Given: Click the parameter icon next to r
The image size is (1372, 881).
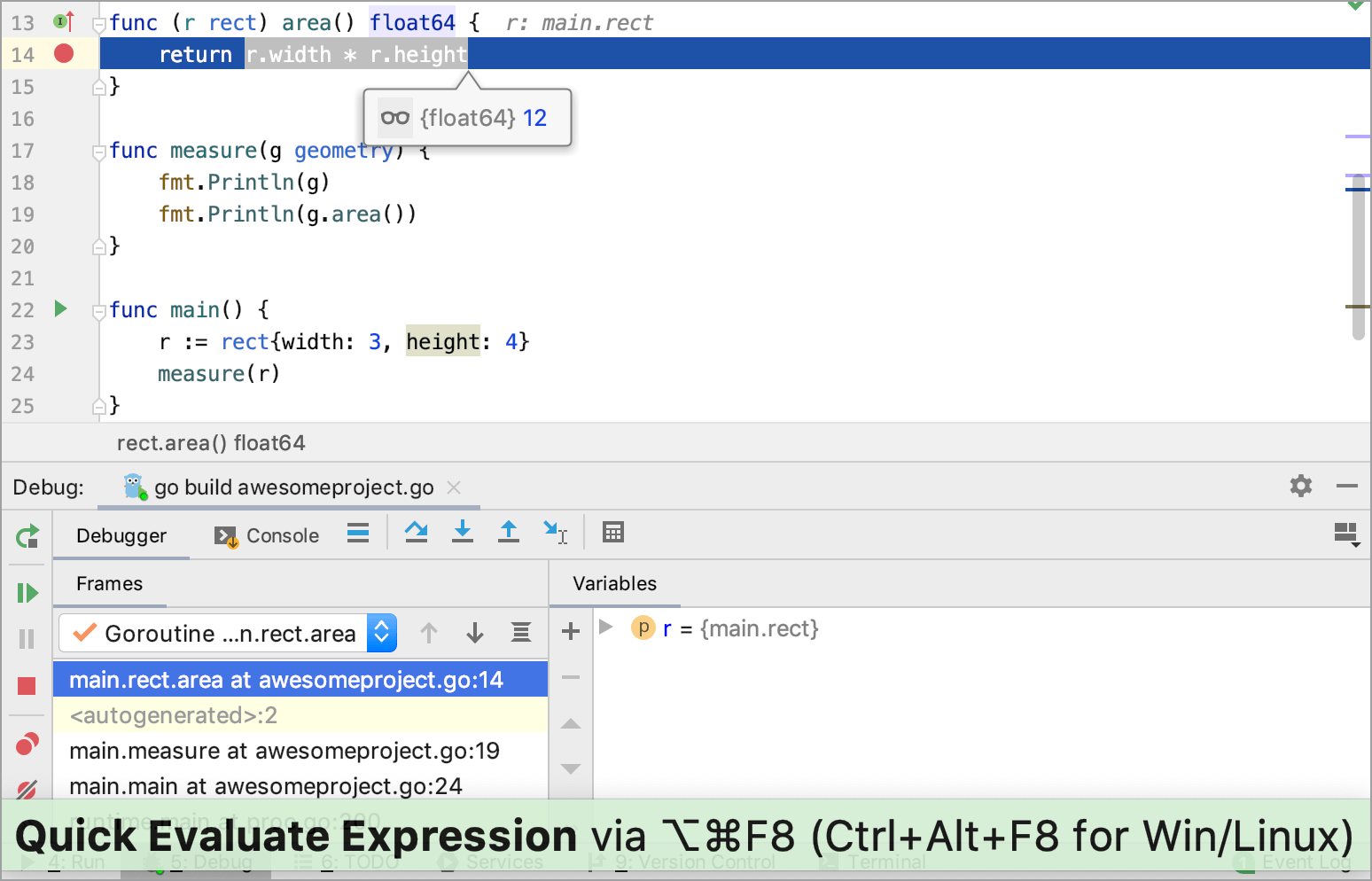Looking at the screenshot, I should (x=643, y=628).
